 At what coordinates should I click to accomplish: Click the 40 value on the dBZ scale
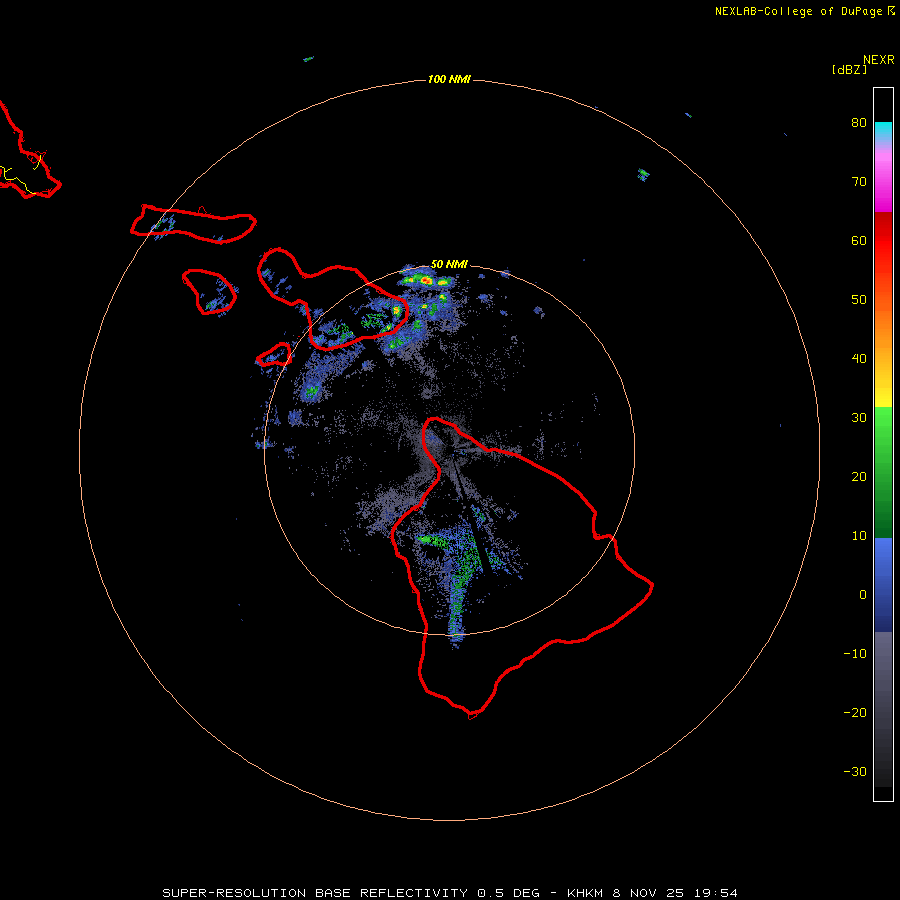click(859, 359)
